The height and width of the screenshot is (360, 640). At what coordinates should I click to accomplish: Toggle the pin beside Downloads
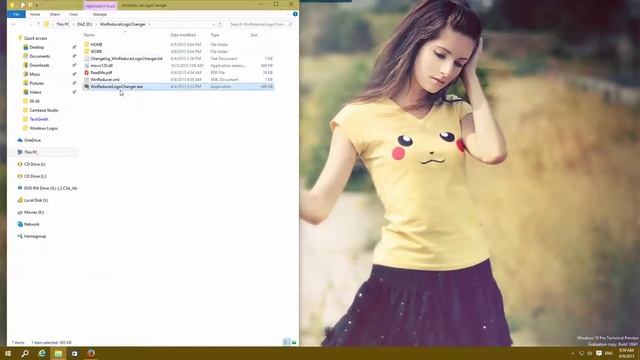(74, 65)
